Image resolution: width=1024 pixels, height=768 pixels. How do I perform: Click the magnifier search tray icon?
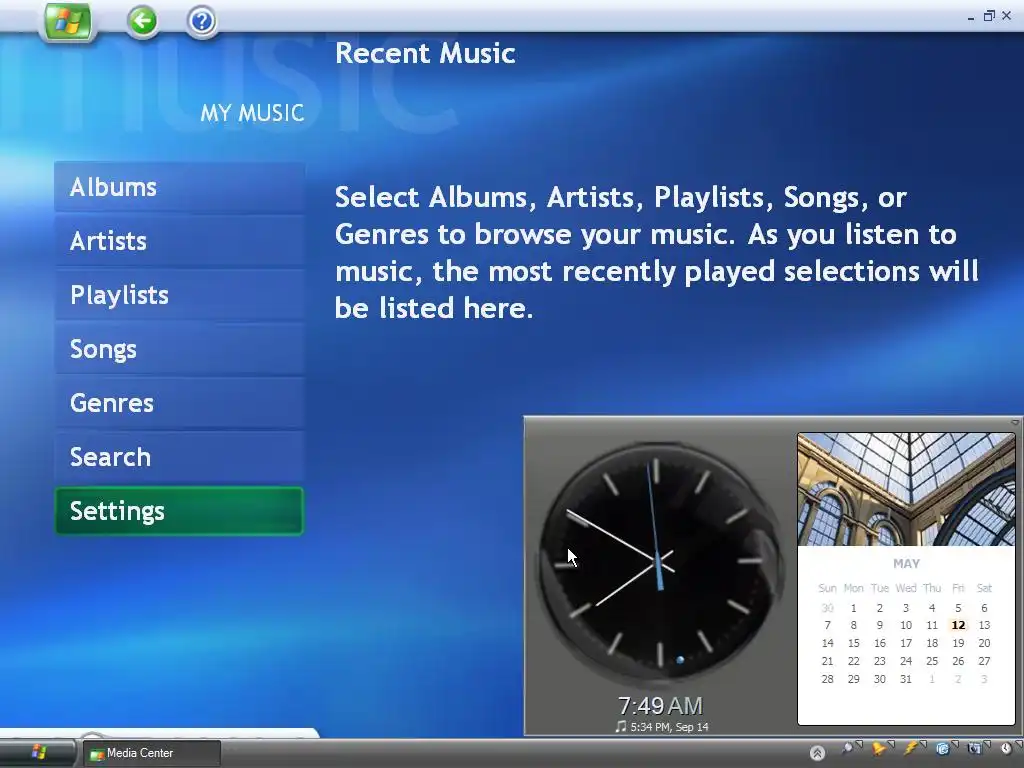point(848,749)
